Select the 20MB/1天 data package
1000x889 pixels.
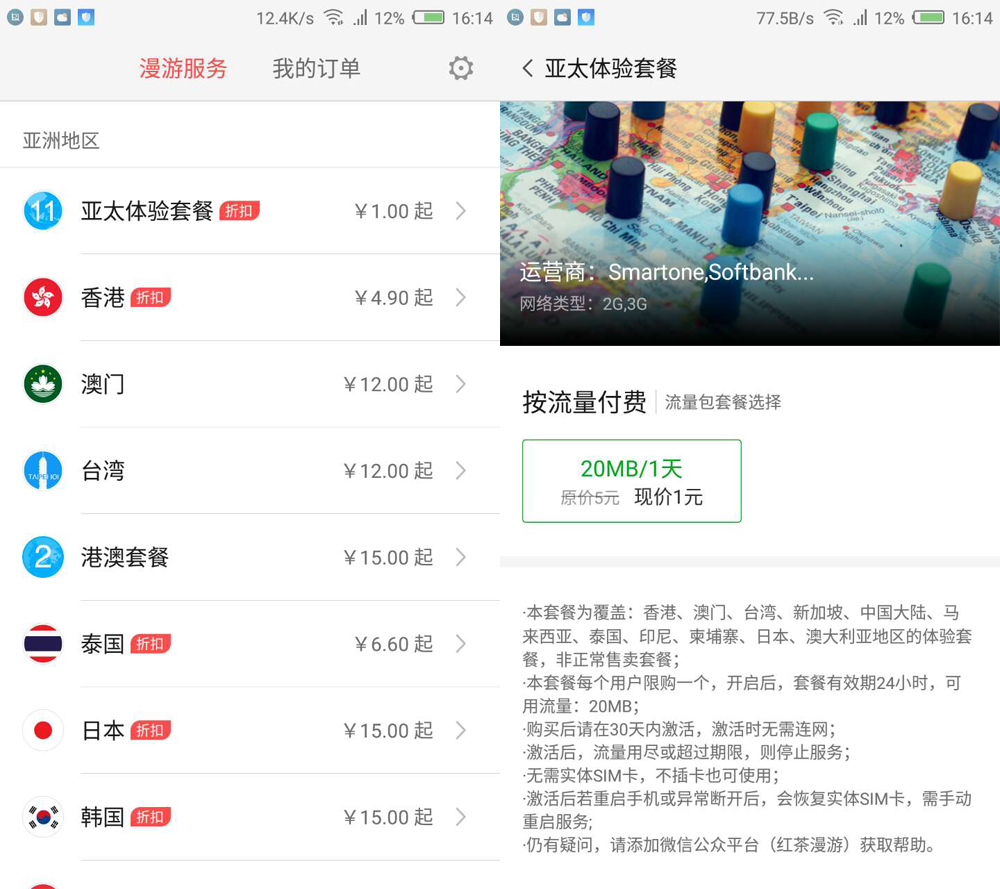[x=631, y=481]
